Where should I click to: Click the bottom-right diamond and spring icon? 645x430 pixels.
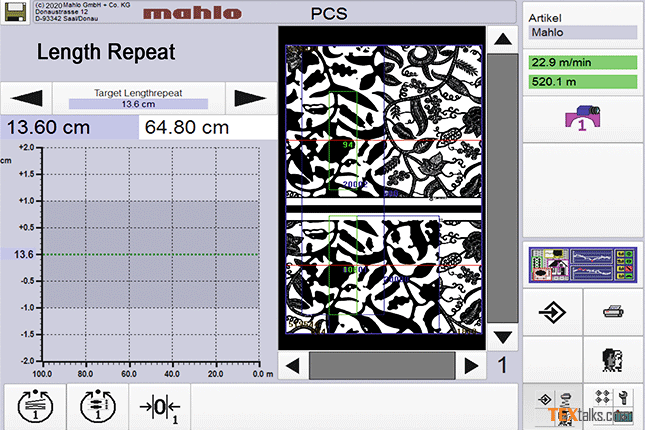pos(552,405)
